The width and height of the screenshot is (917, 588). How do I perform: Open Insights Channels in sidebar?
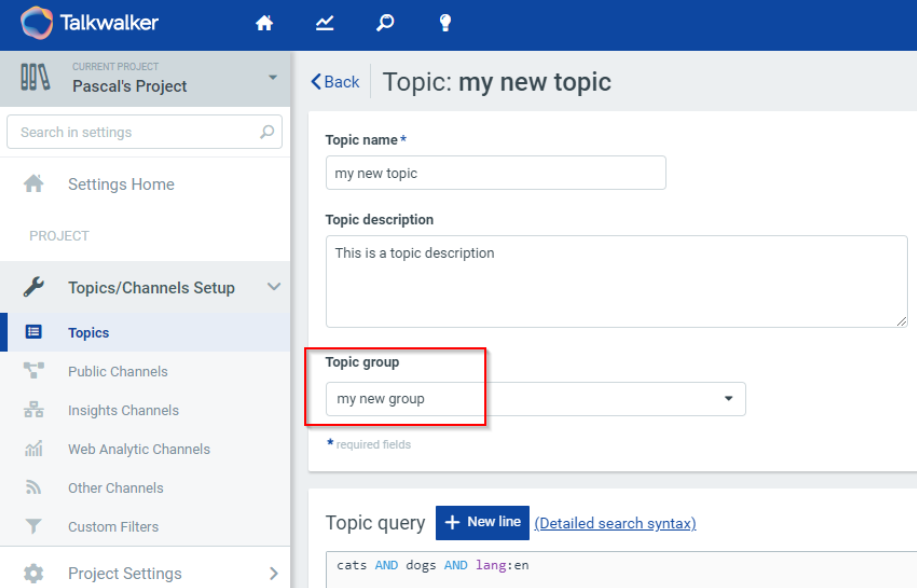click(x=123, y=410)
